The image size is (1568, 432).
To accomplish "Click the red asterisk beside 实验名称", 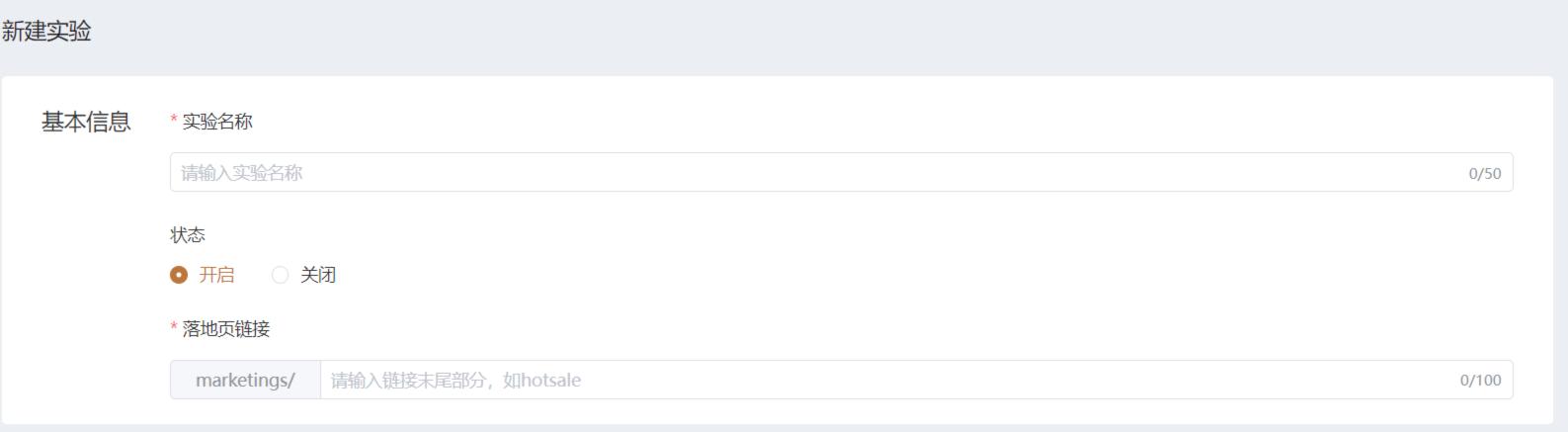I will pos(174,121).
